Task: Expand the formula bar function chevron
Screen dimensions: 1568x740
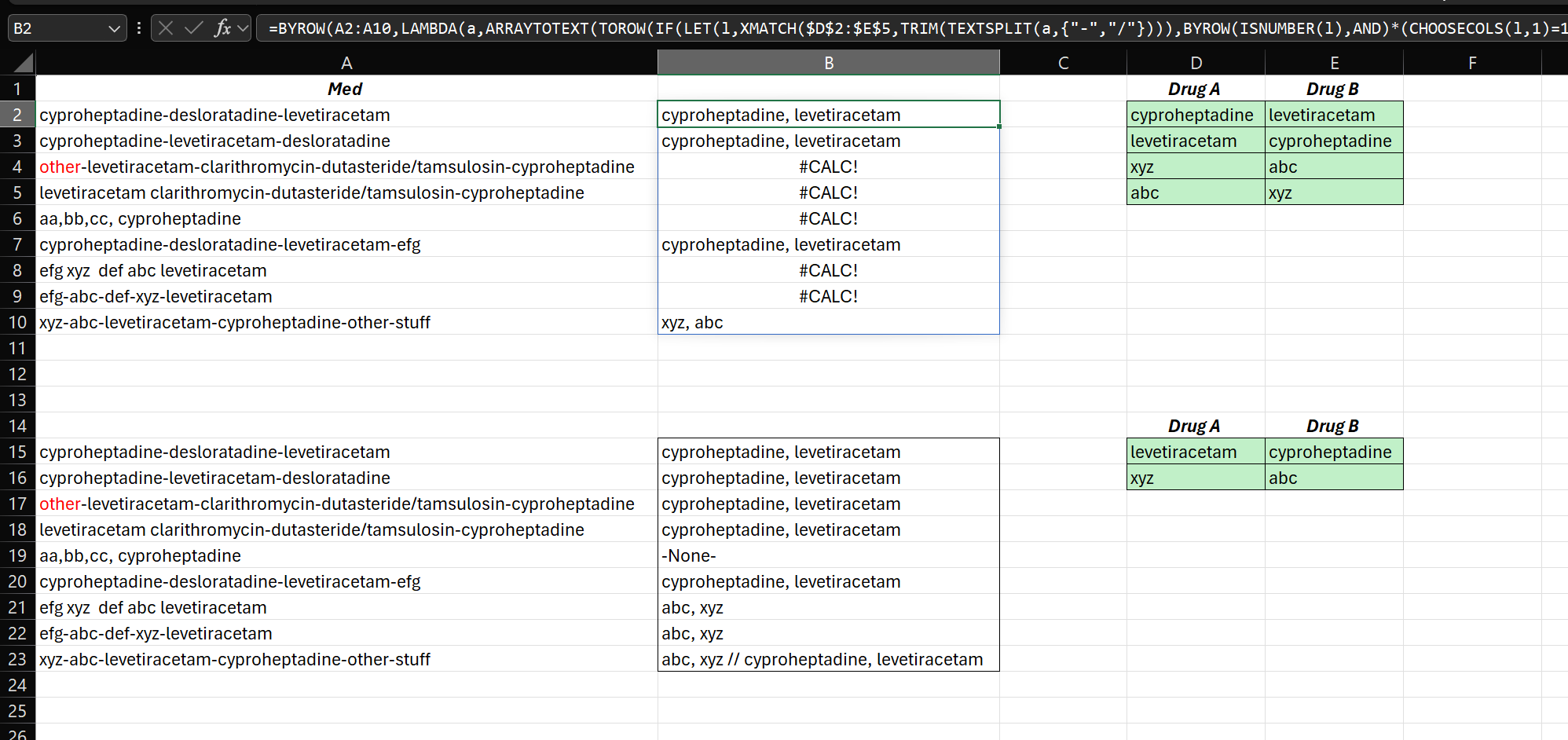Action: (x=243, y=28)
